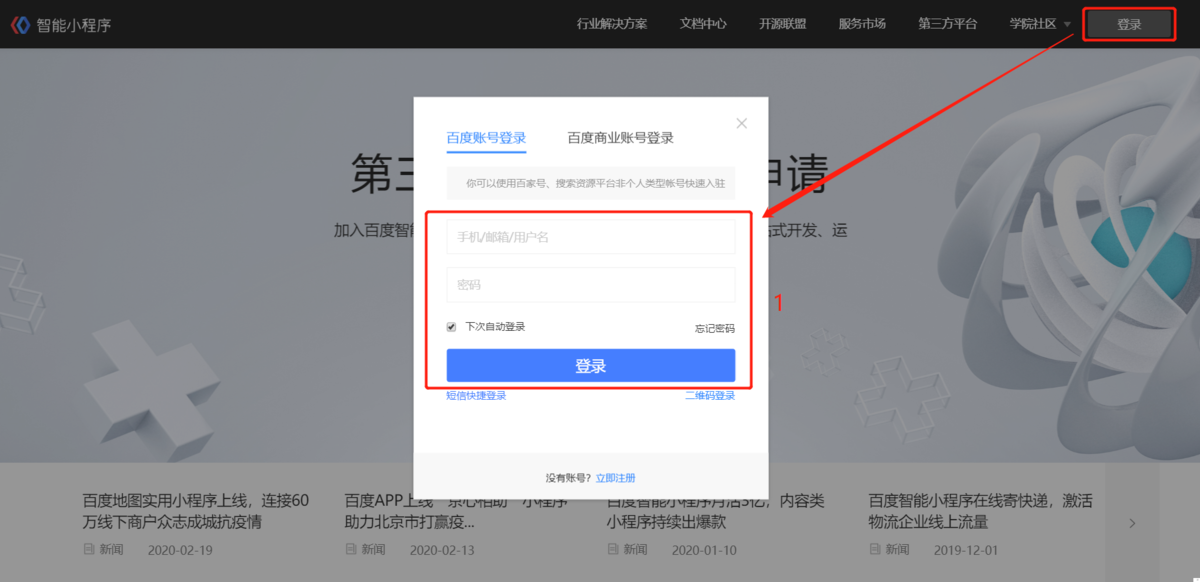Image resolution: width=1200 pixels, height=582 pixels.
Task: Click news icon beside date 2020-01-10
Action: pyautogui.click(x=614, y=549)
